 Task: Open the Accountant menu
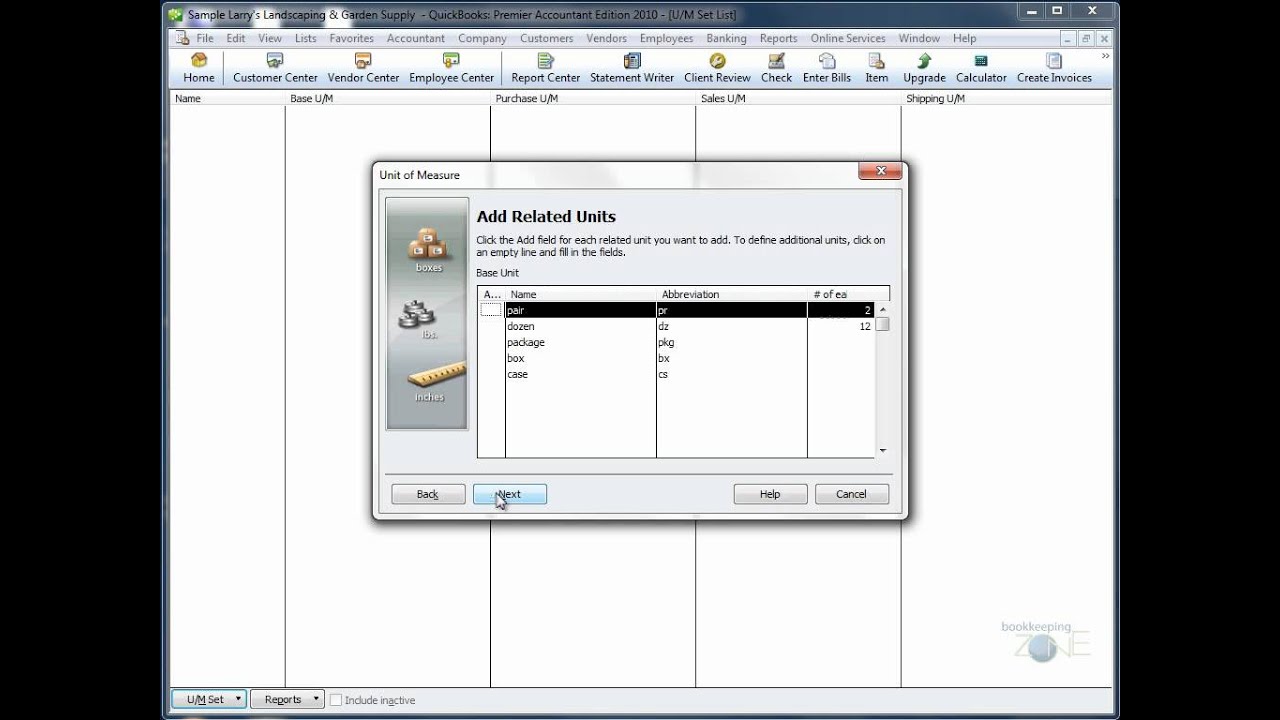point(416,38)
